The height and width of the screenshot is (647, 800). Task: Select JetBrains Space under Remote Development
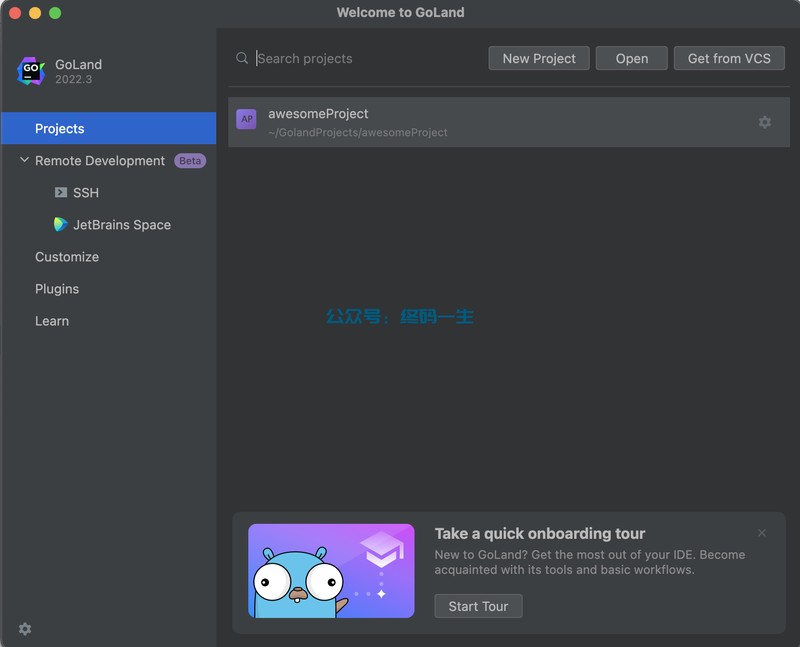[x=122, y=225]
